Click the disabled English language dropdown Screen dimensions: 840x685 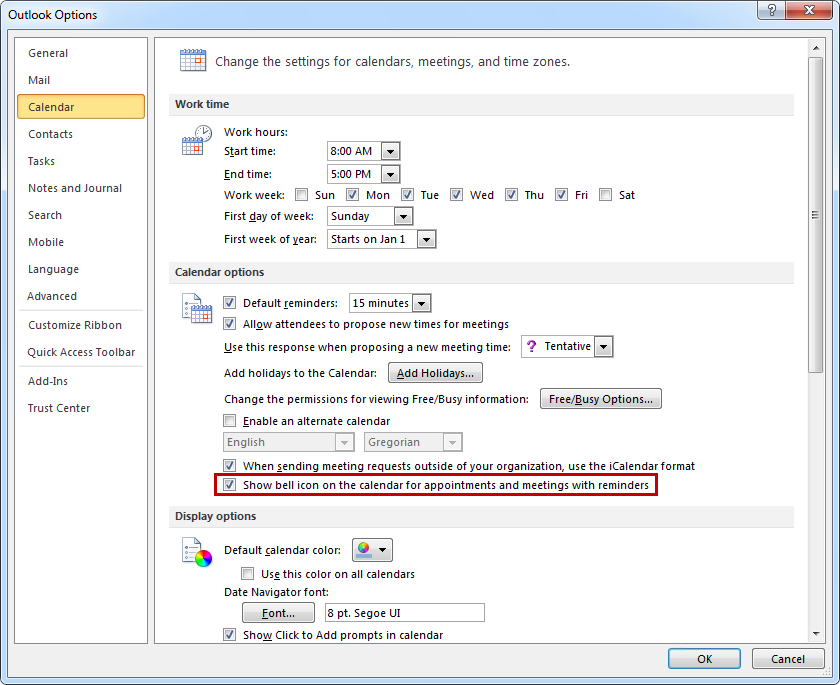point(288,442)
